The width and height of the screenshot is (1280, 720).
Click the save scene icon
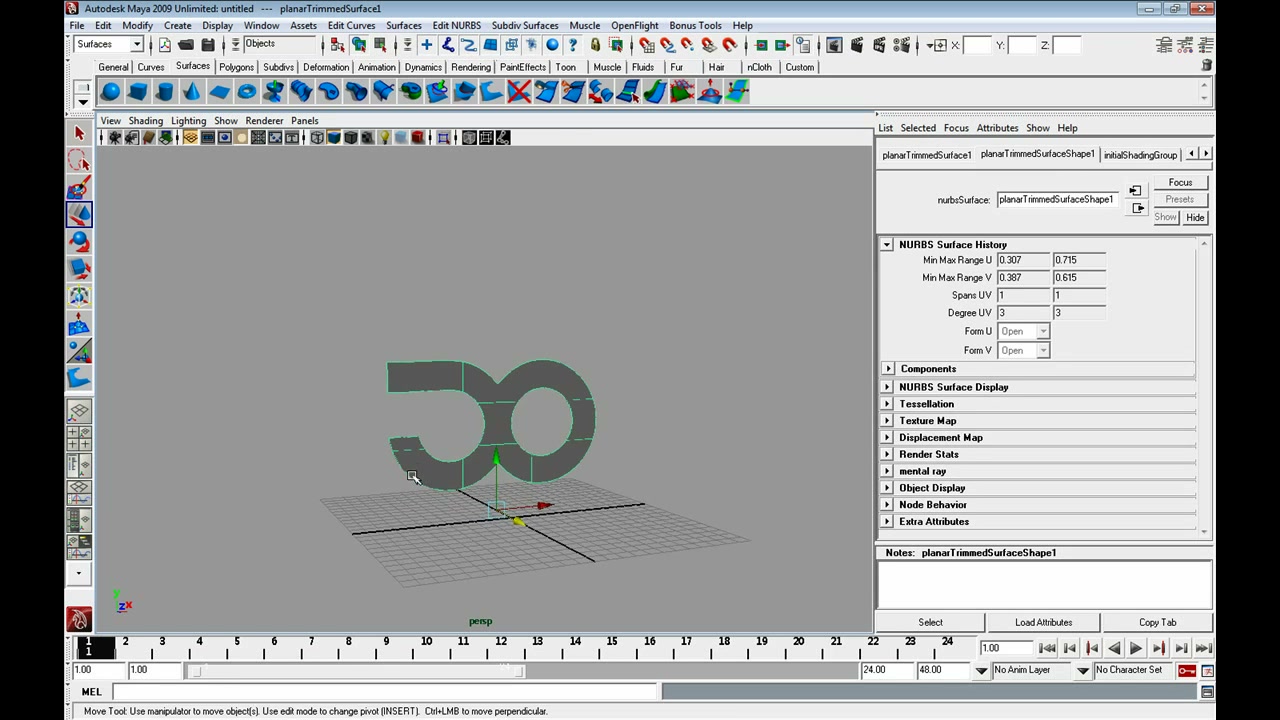tap(208, 45)
